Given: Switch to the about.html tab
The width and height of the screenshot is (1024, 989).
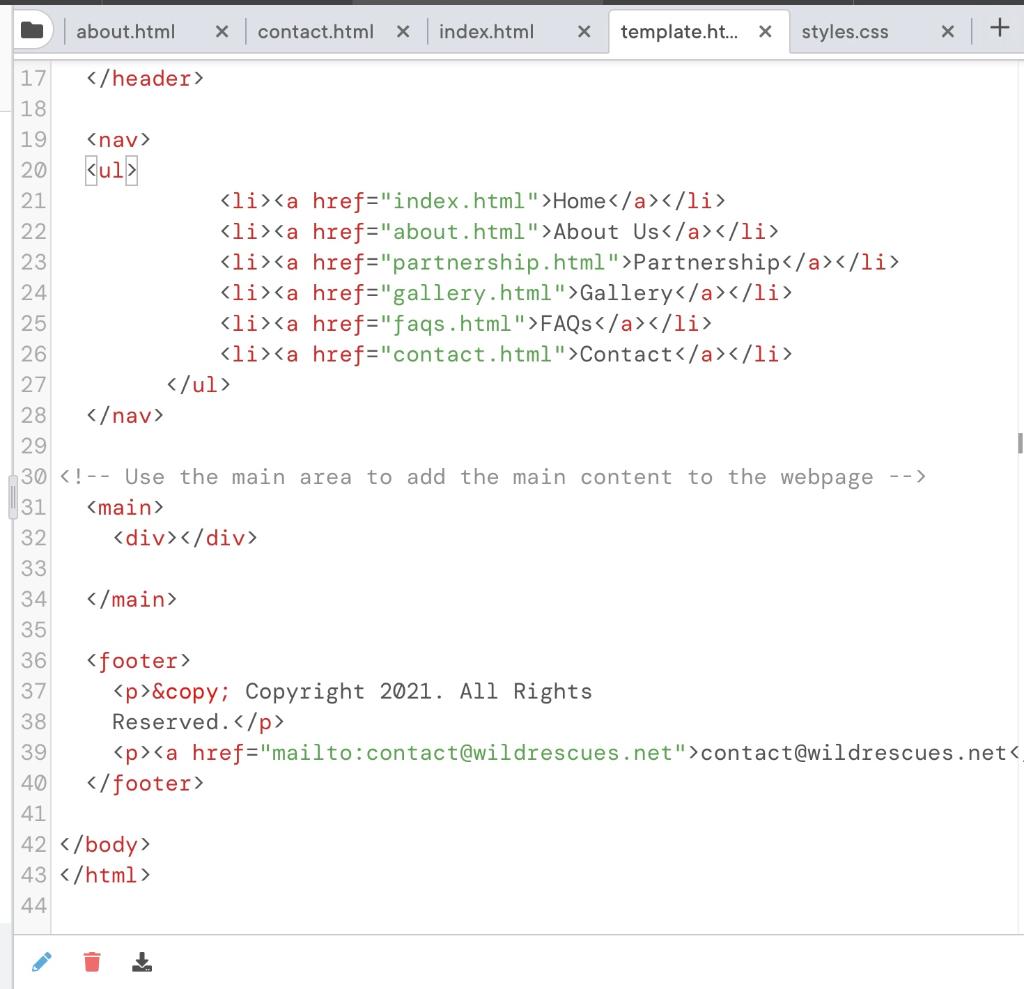Looking at the screenshot, I should click(125, 31).
